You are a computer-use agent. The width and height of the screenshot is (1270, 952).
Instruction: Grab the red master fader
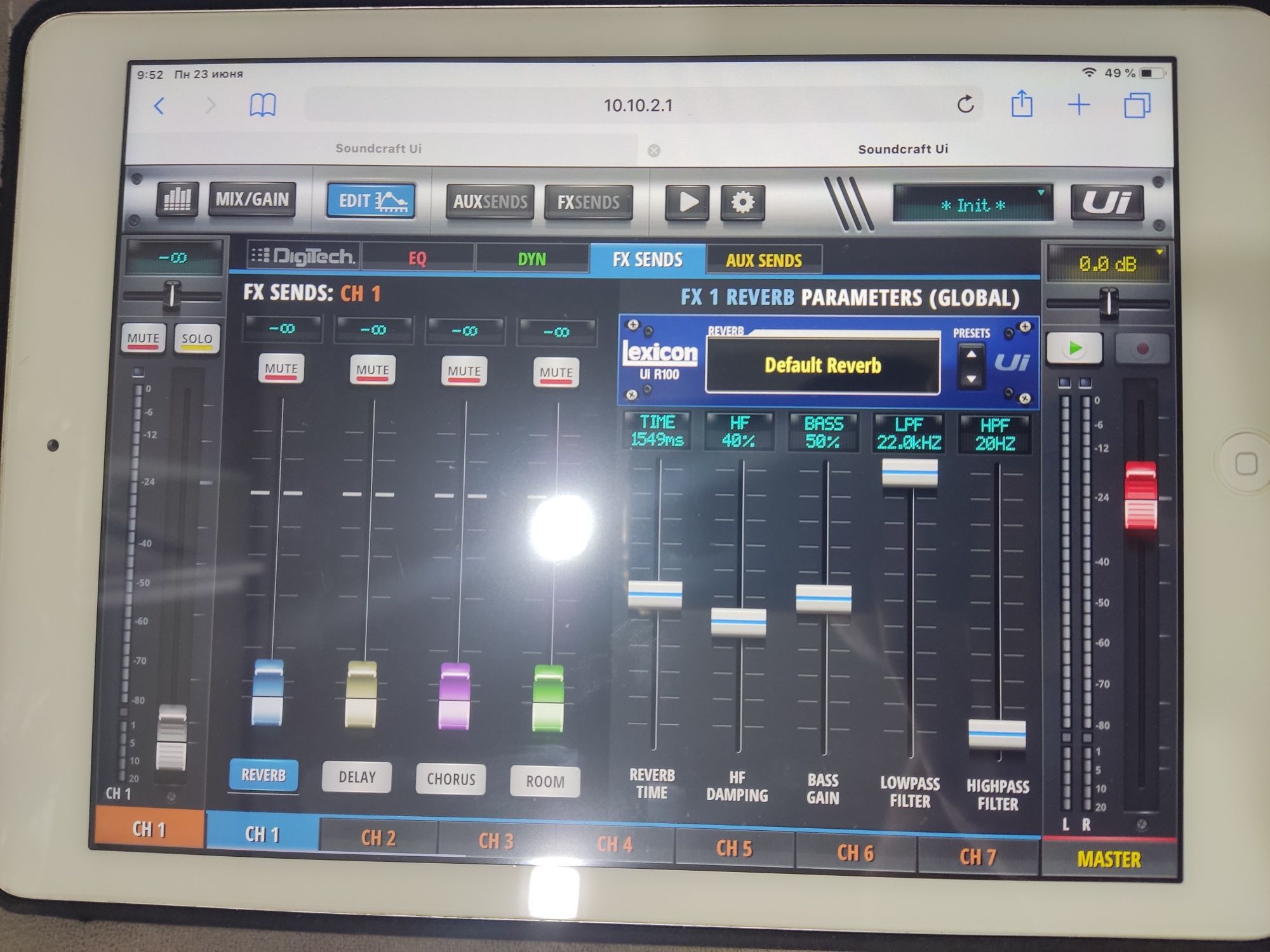(x=1141, y=496)
